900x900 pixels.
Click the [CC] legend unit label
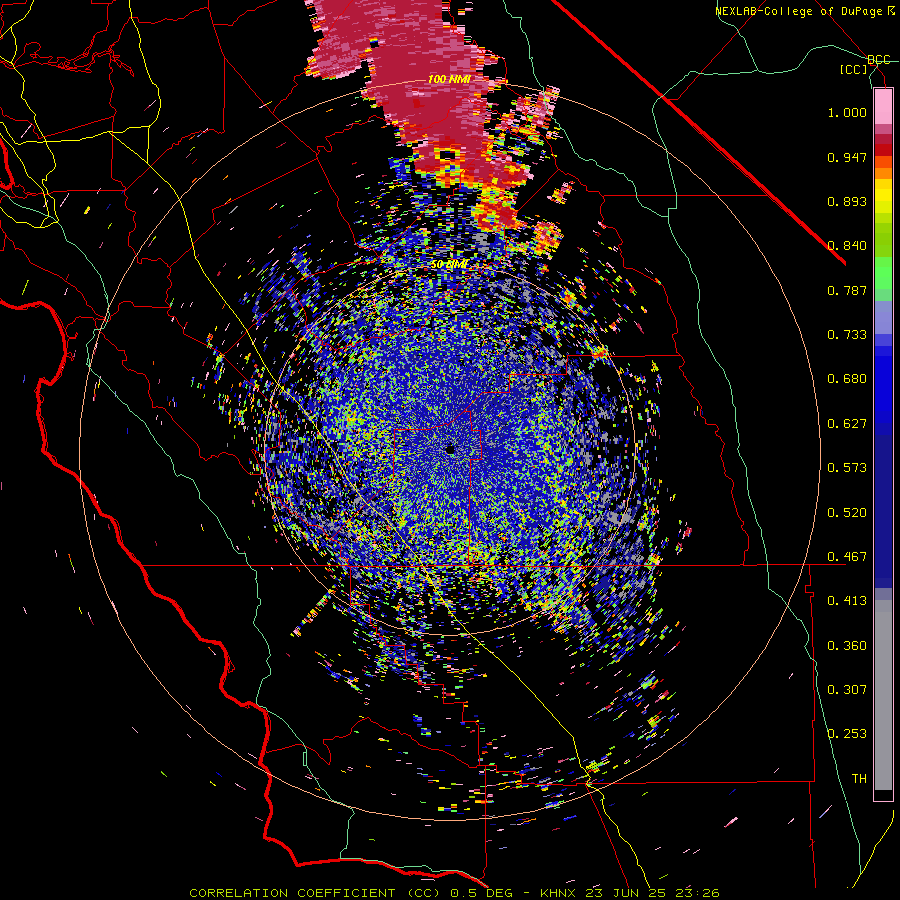coord(854,69)
